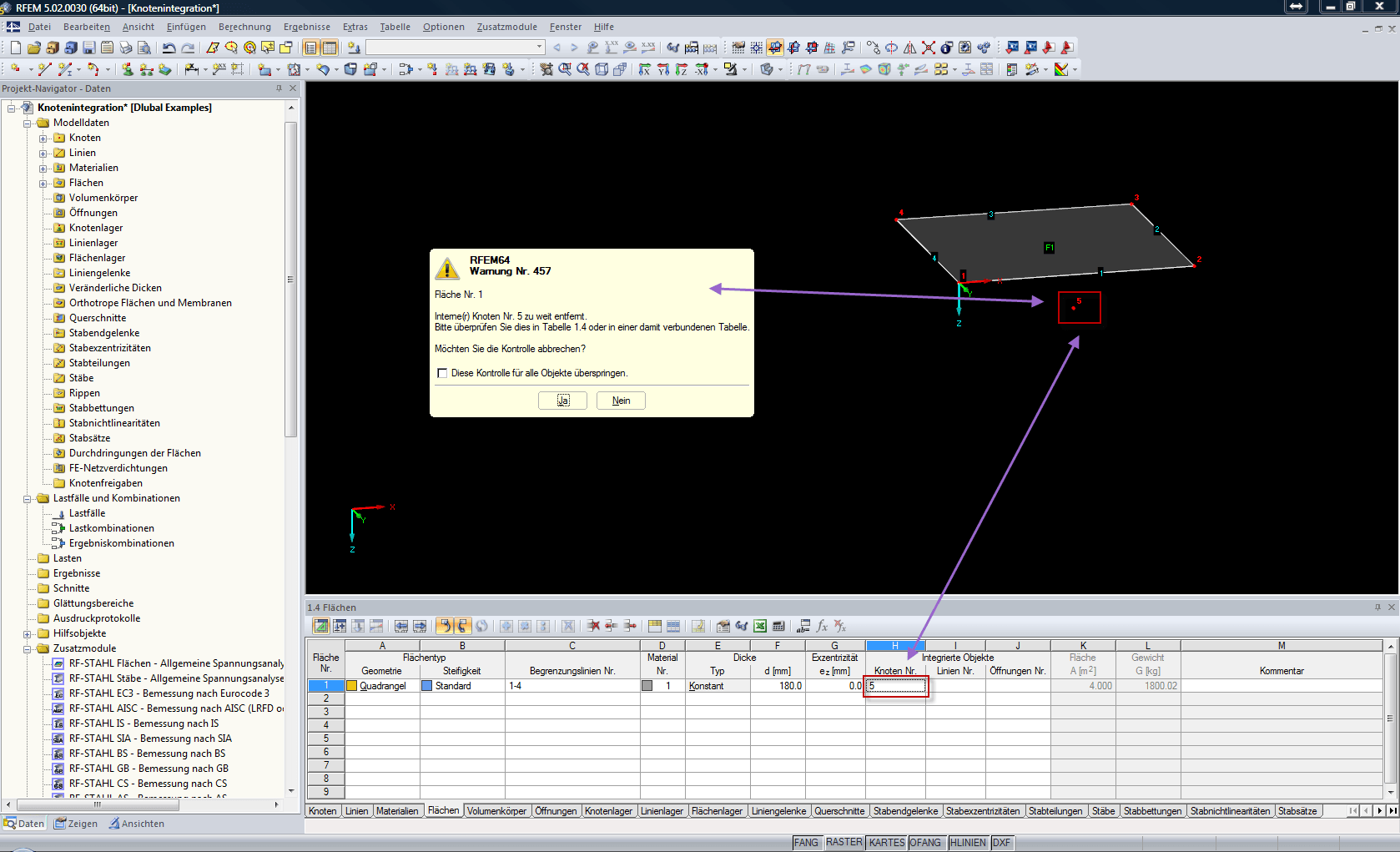Click the Ja button in the warning dialog
The width and height of the screenshot is (1400, 852).
point(562,401)
